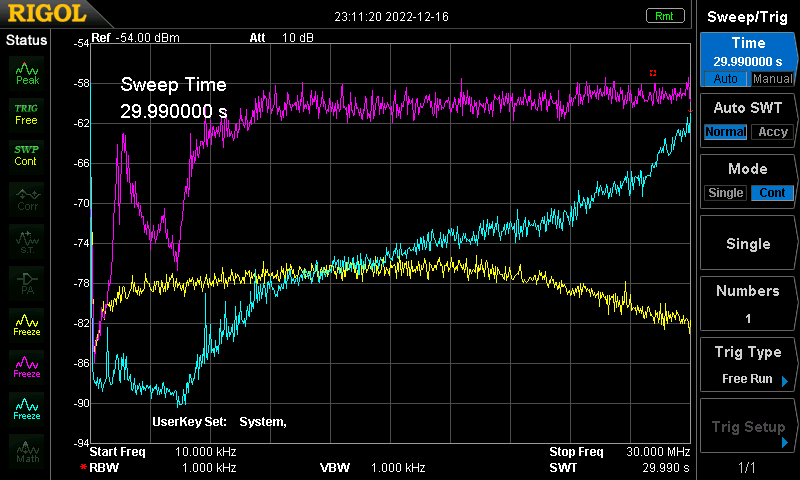Select the magenta trace Freeze icon

(27, 366)
